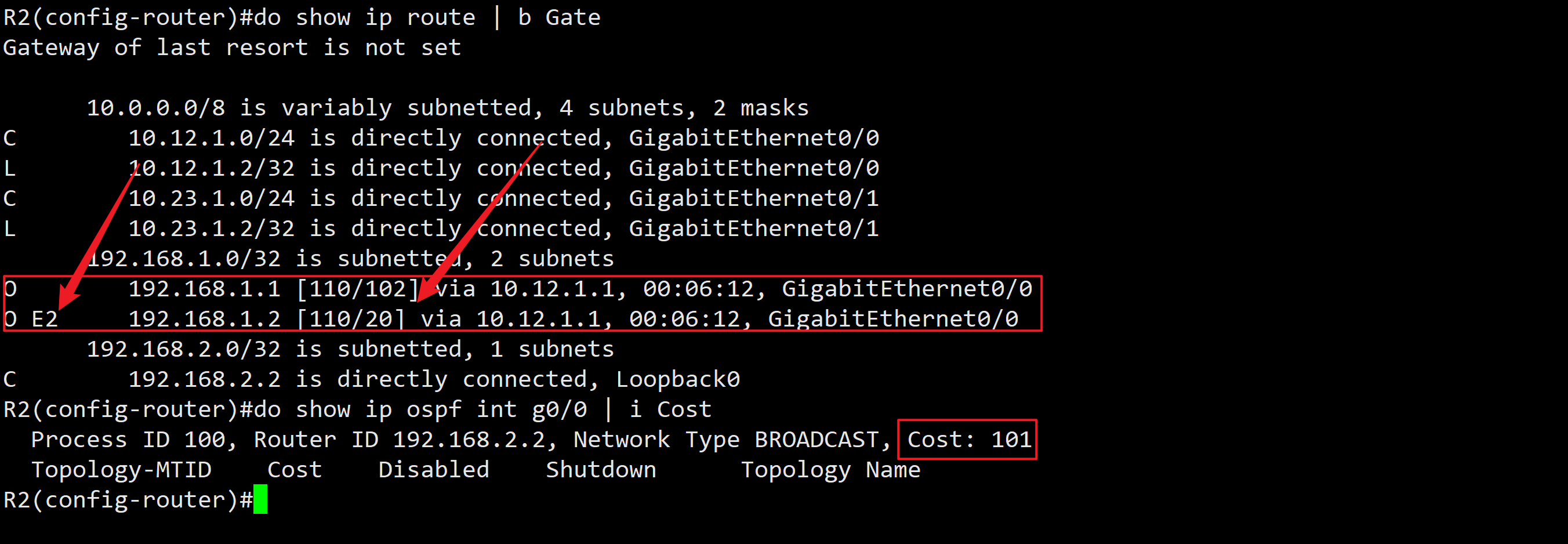Image resolution: width=1568 pixels, height=544 pixels.
Task: Click the Gateway of last resort line
Action: coord(232,48)
